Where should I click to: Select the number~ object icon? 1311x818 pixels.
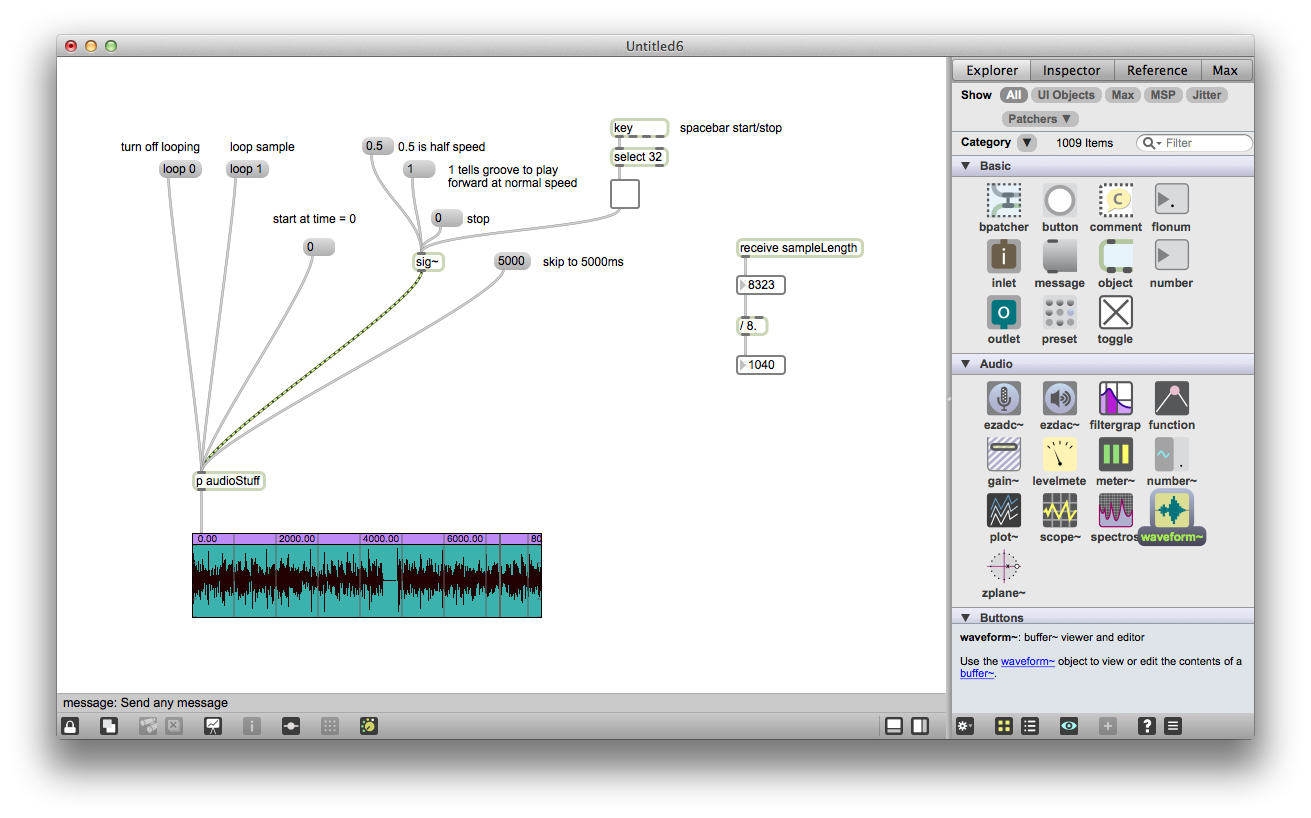click(x=1171, y=454)
